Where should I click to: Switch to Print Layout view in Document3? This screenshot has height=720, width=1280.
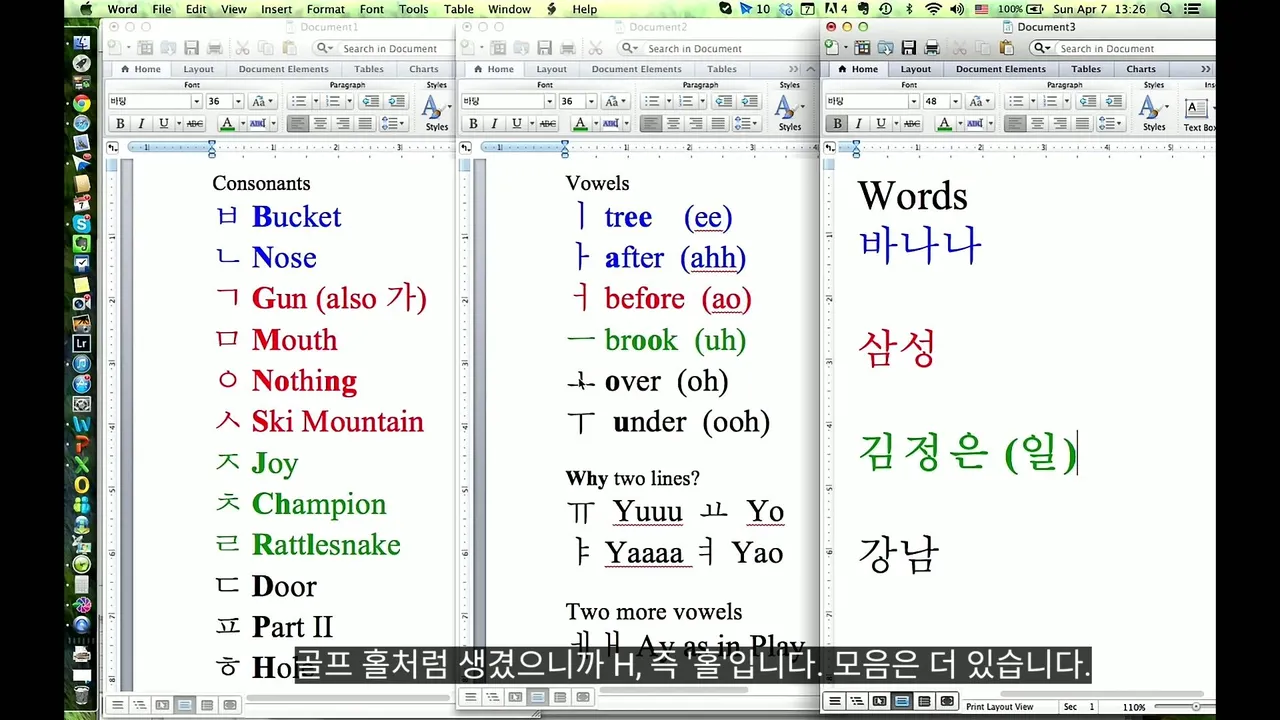[901, 701]
